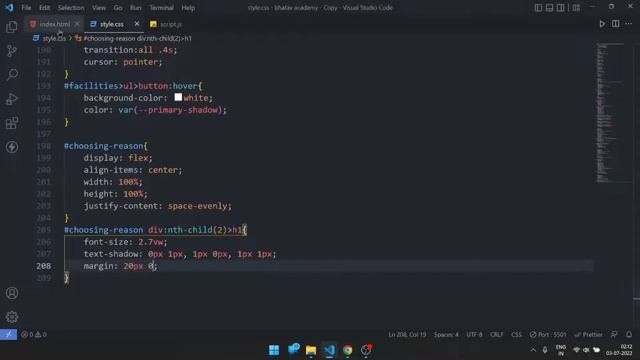The height and width of the screenshot is (360, 640).
Task: Open the Go menu
Action: click(x=118, y=8)
